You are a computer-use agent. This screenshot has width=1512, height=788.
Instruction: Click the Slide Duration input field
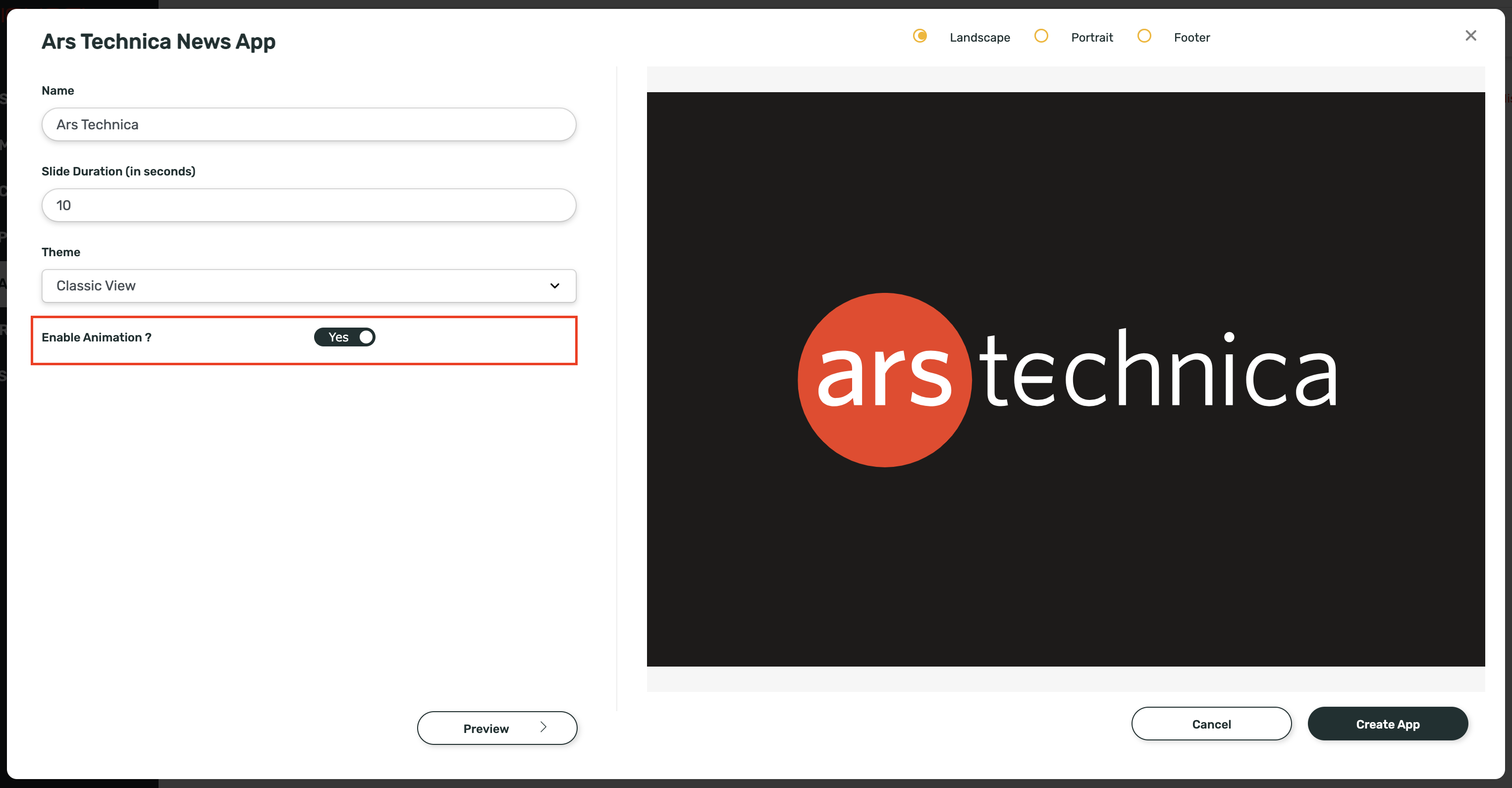[x=309, y=205]
